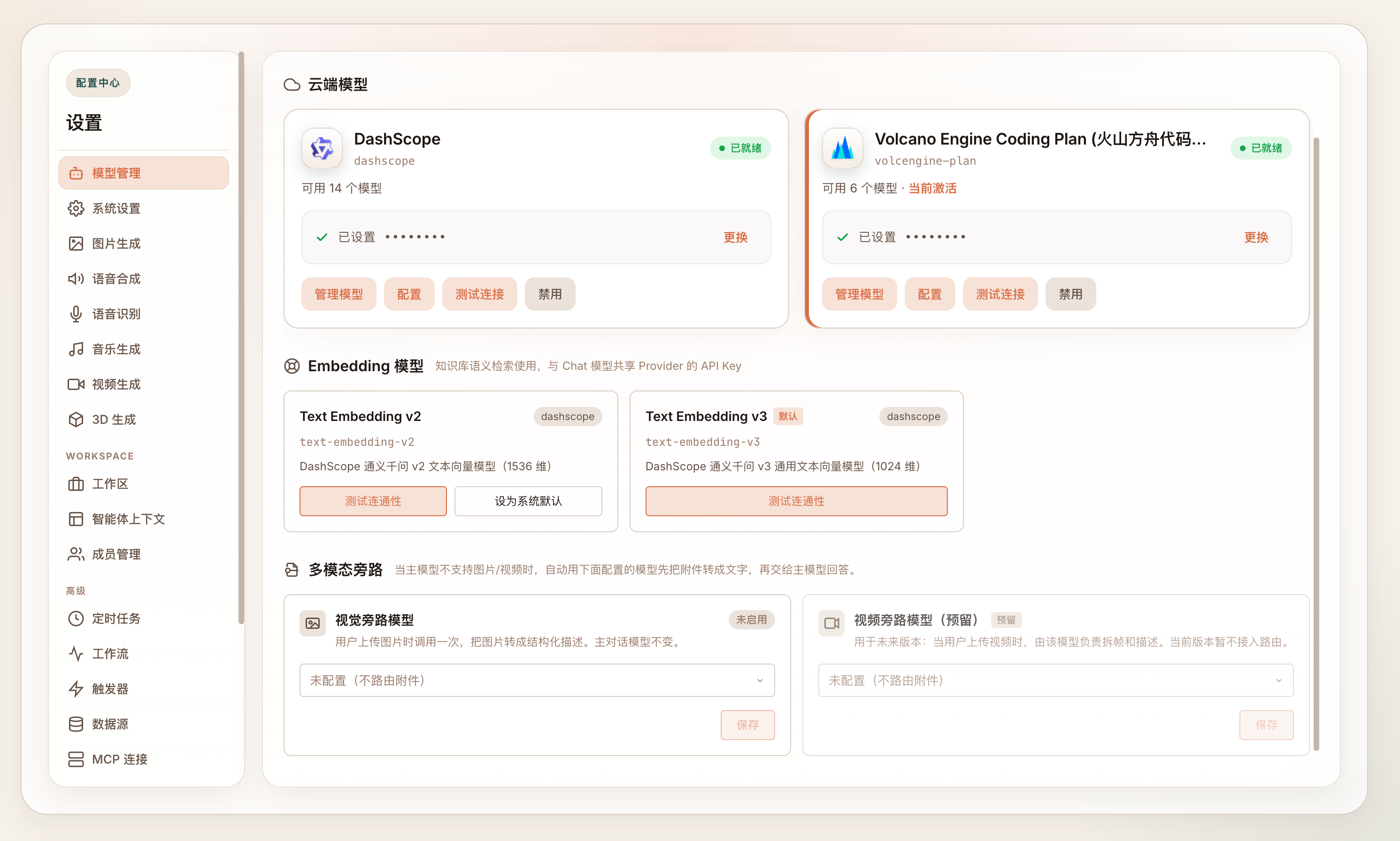
Task: Click DashScope 配置 button
Action: coord(408,294)
